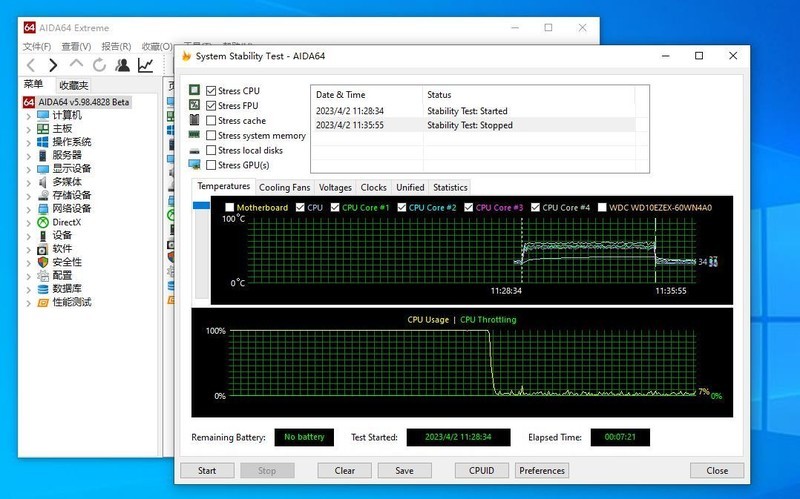Image resolution: width=800 pixels, height=499 pixels.
Task: Click the FPU icon beside Stress FPU
Action: tap(194, 105)
